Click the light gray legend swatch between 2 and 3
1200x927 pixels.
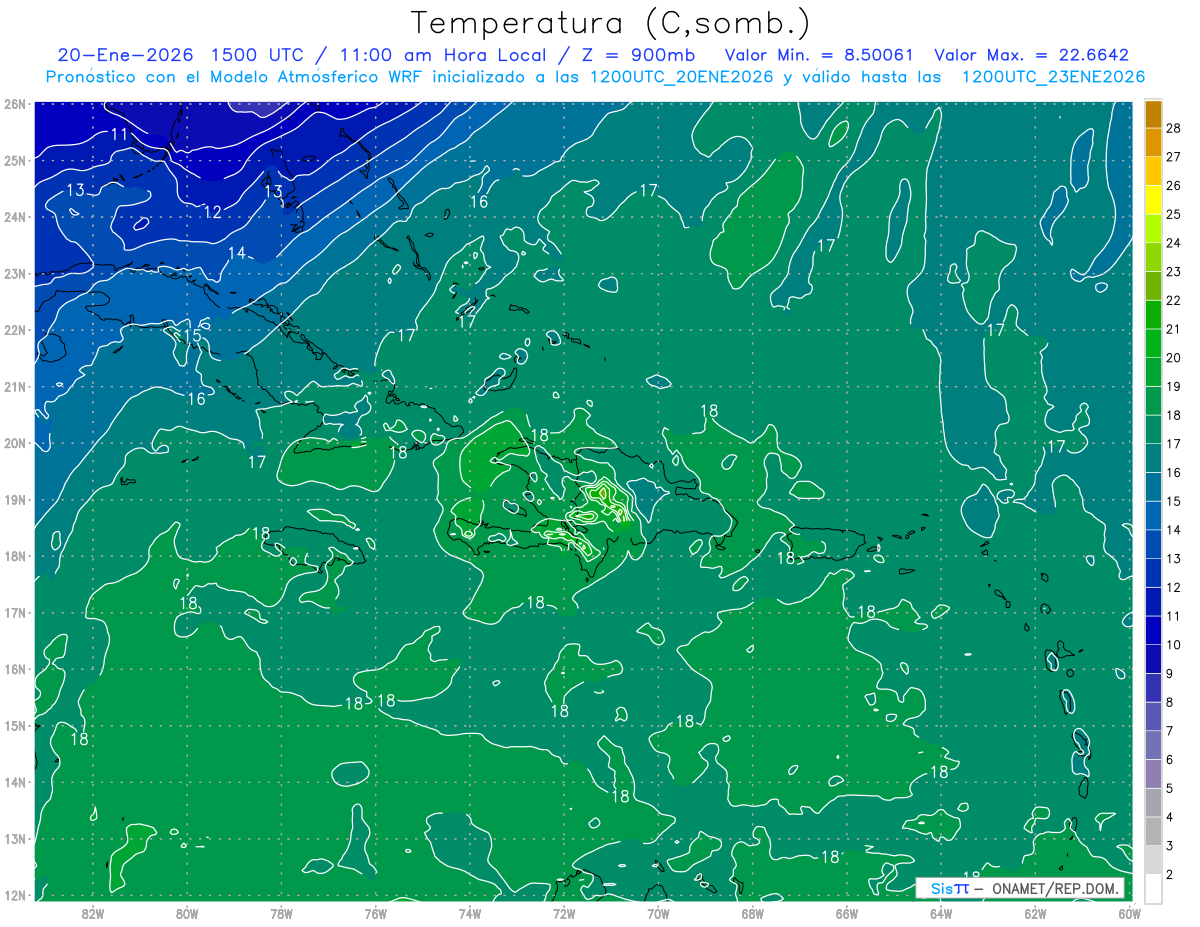click(x=1153, y=859)
